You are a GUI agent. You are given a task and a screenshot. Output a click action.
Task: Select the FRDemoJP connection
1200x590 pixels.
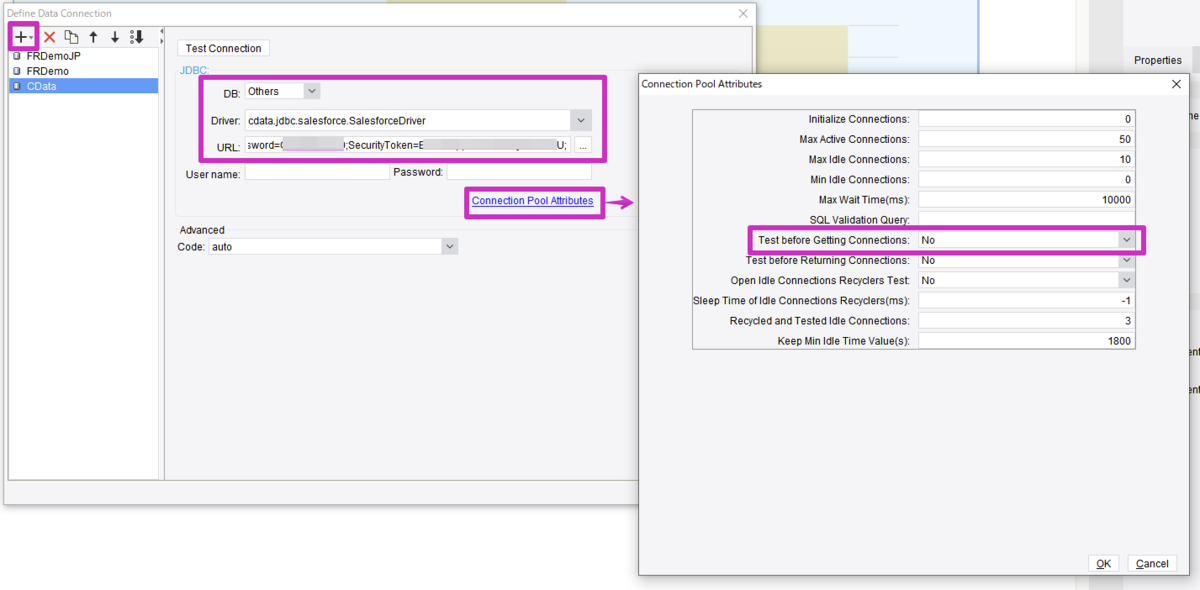tap(83, 56)
